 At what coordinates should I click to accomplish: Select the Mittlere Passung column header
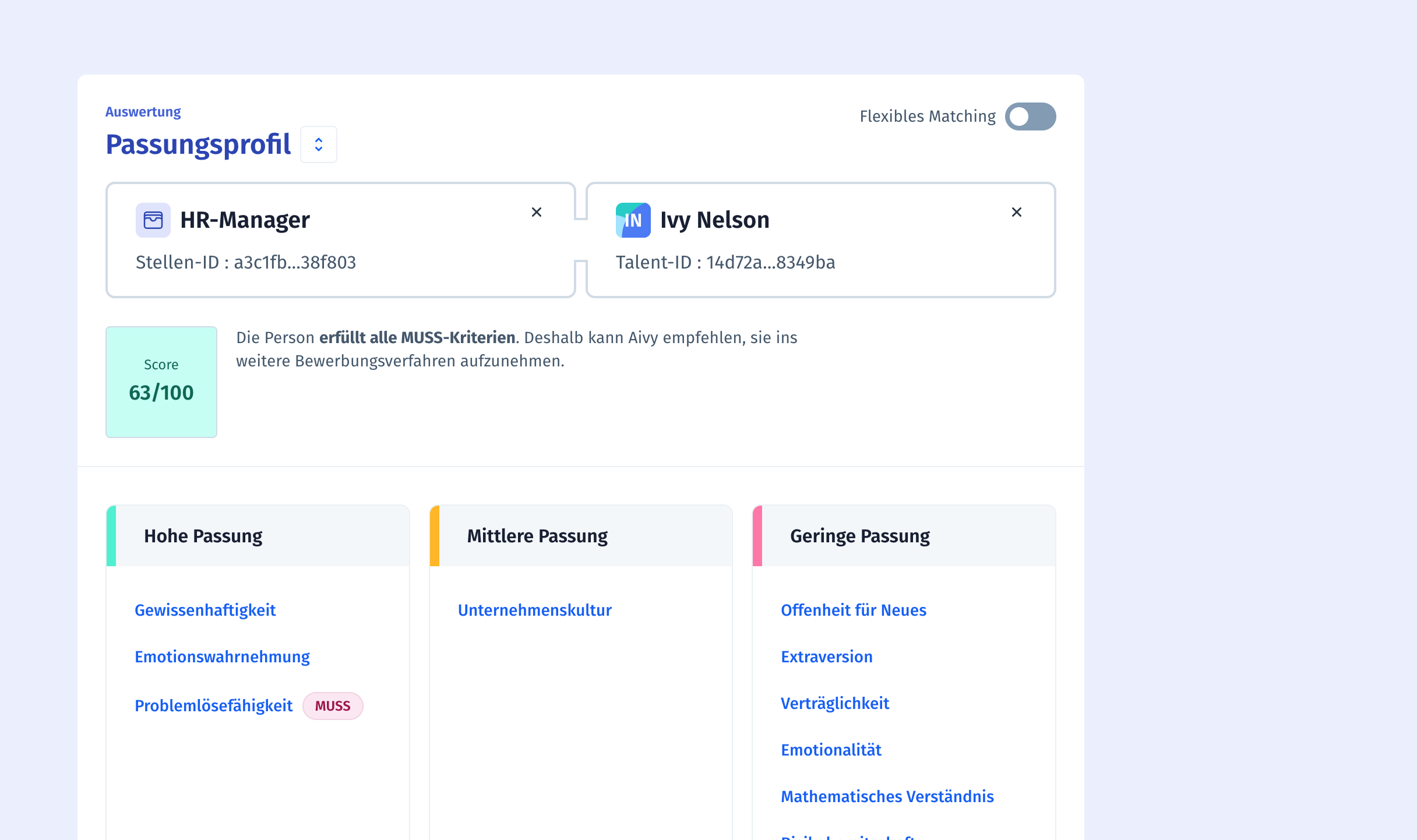[x=537, y=535]
